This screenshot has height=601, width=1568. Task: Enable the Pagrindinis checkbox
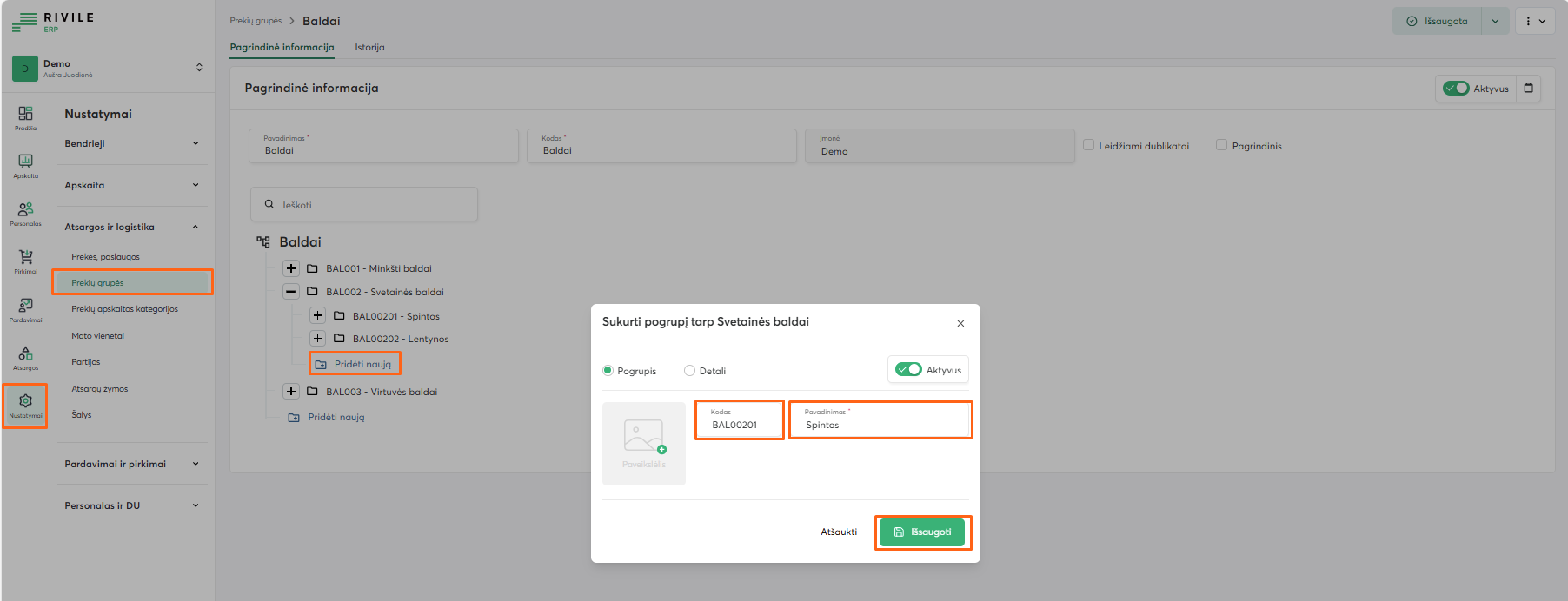[1221, 145]
